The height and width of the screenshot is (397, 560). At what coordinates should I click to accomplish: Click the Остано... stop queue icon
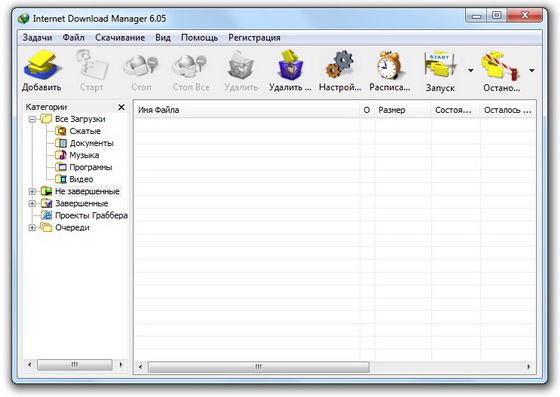click(x=501, y=65)
